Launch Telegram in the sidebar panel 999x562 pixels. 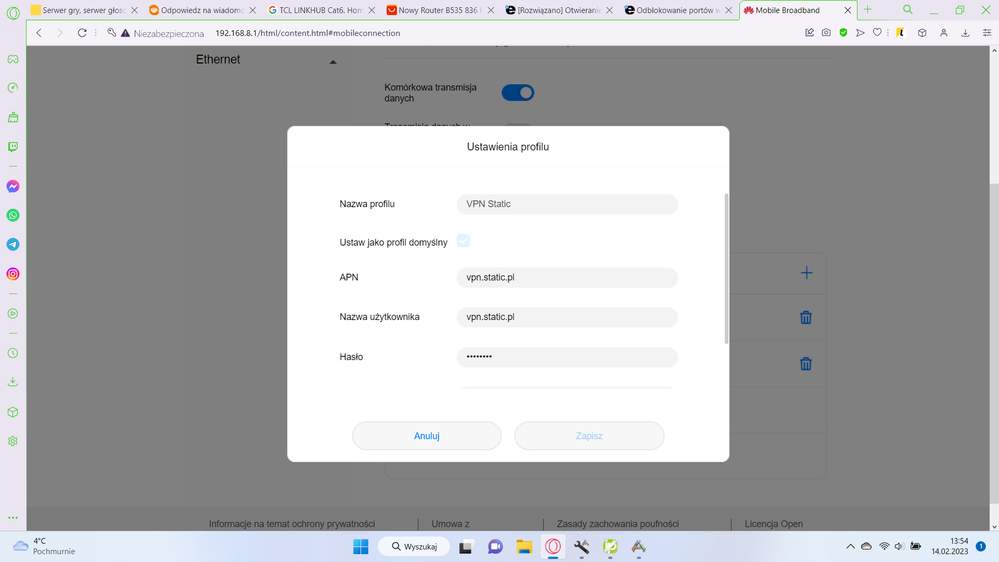click(13, 244)
